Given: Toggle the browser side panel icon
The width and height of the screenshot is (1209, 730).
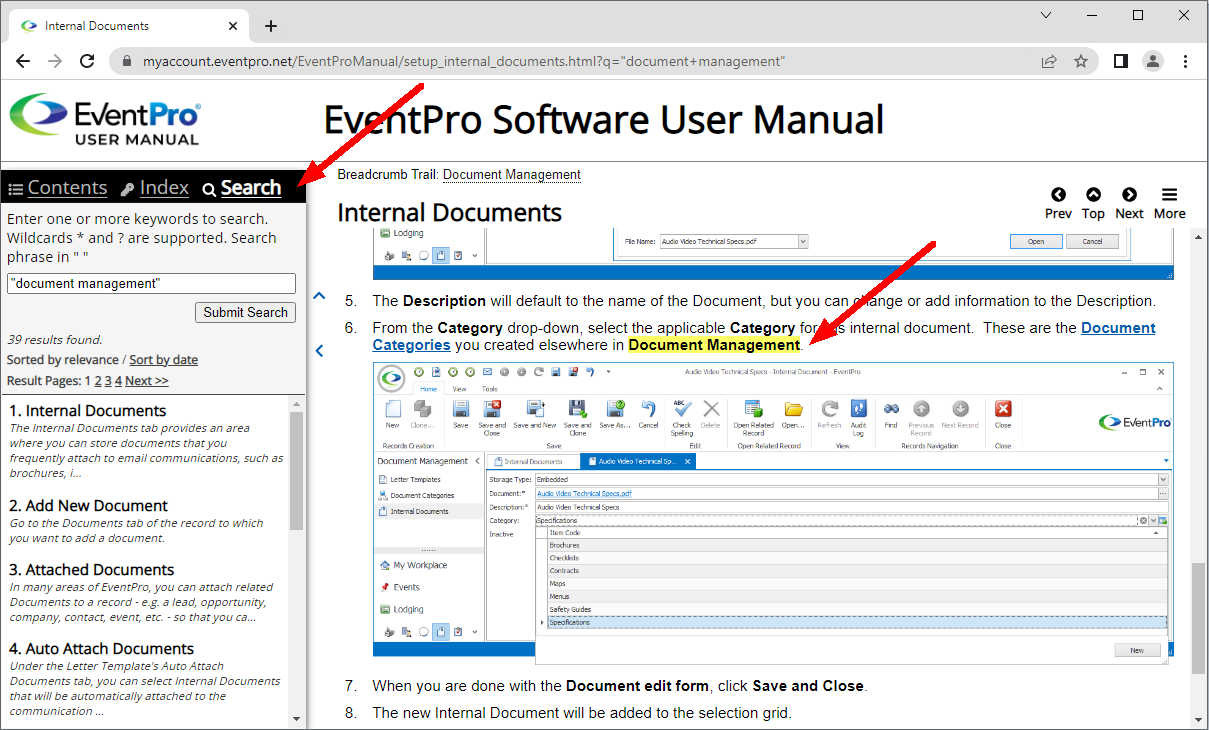Looking at the screenshot, I should click(x=1120, y=61).
